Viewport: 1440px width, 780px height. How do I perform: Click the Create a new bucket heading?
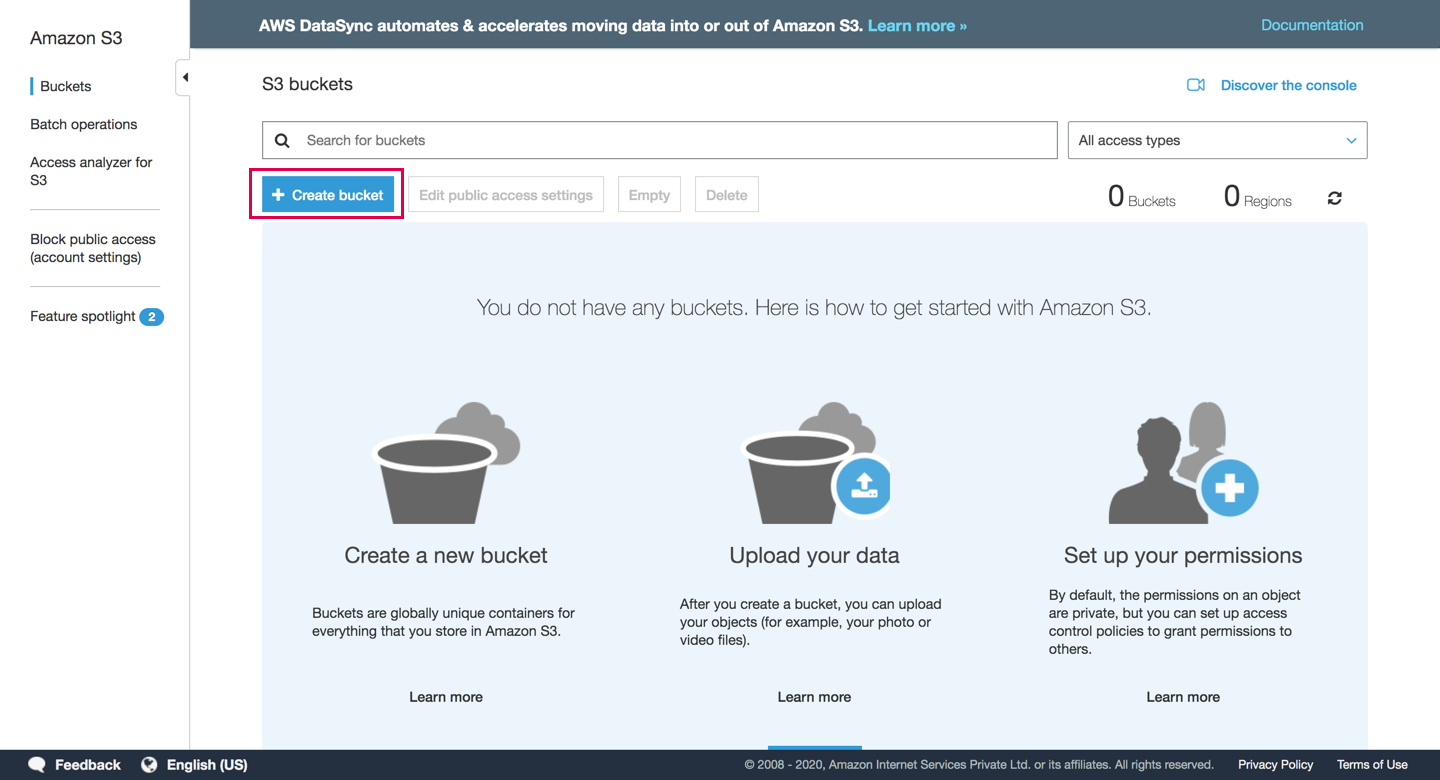[446, 556]
